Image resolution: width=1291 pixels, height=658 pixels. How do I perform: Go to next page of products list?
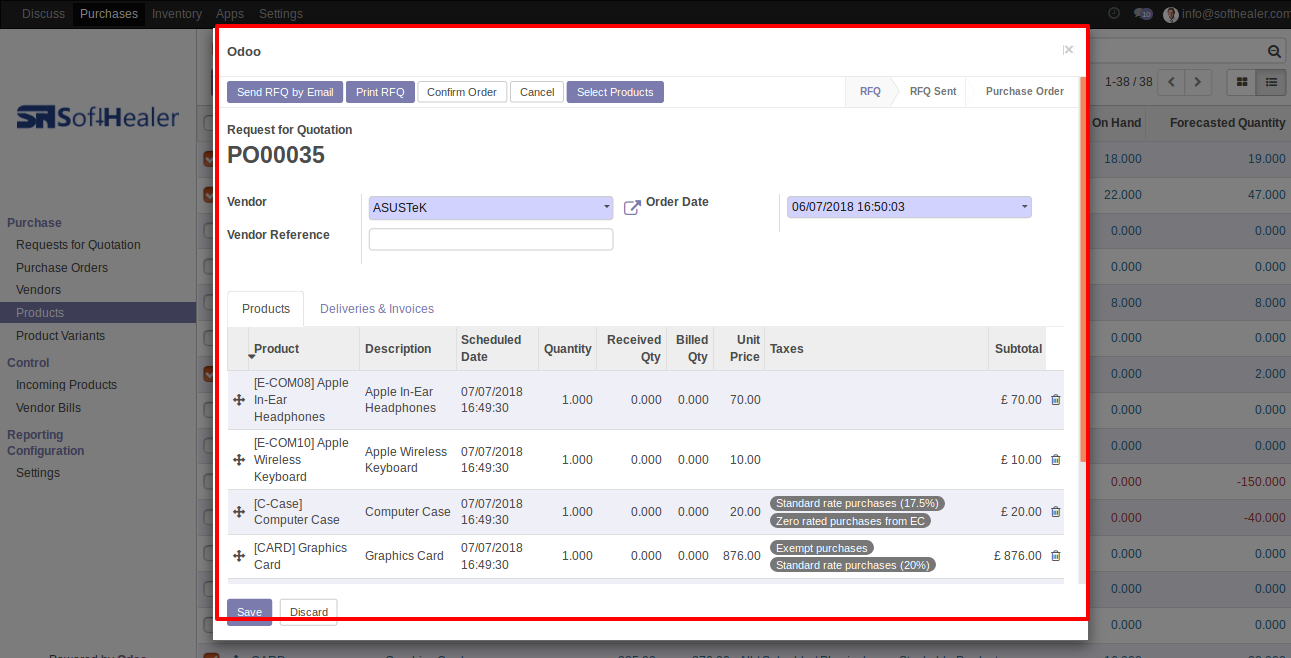[1197, 82]
